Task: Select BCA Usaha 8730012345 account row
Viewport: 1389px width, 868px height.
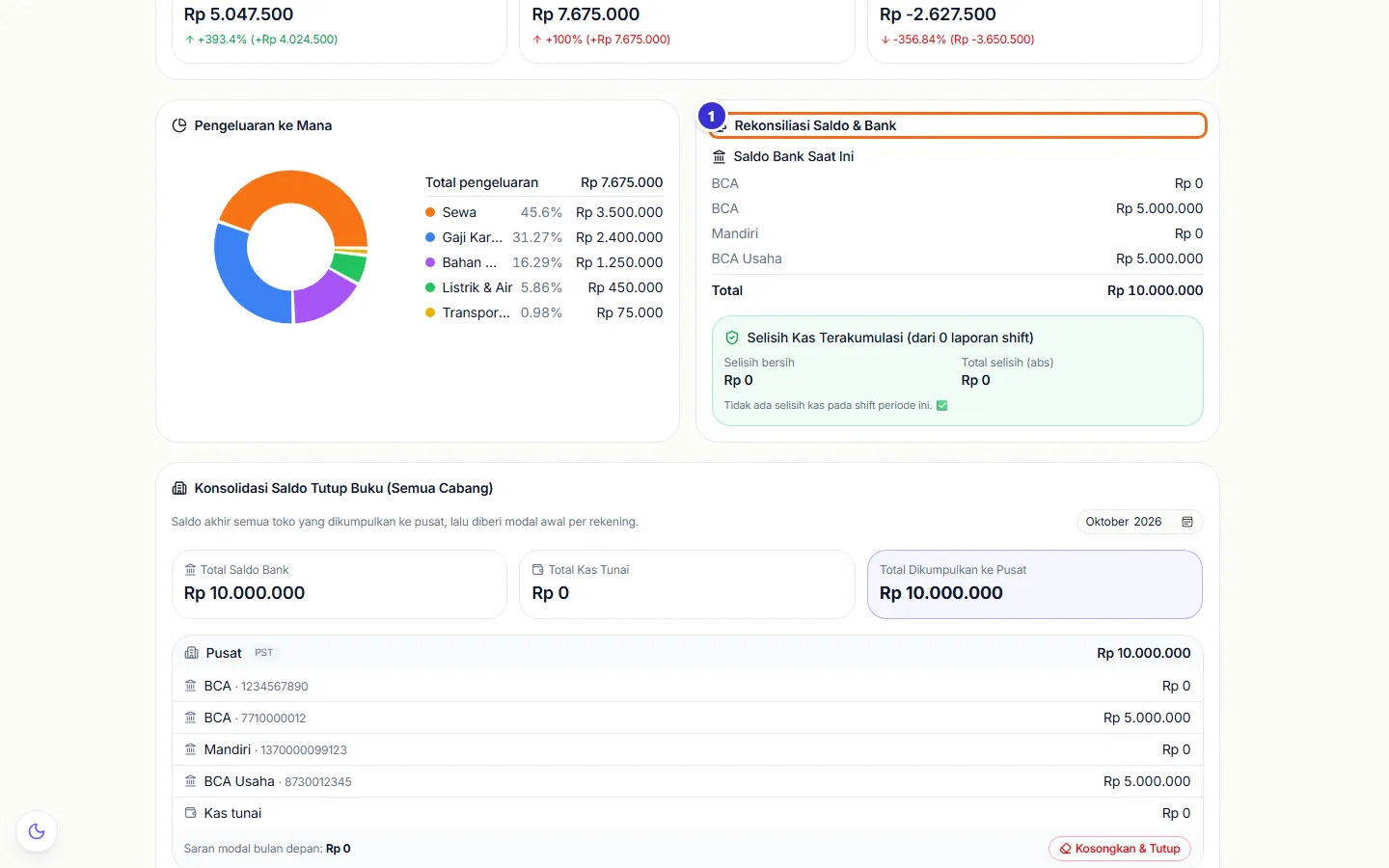Action: point(688,781)
